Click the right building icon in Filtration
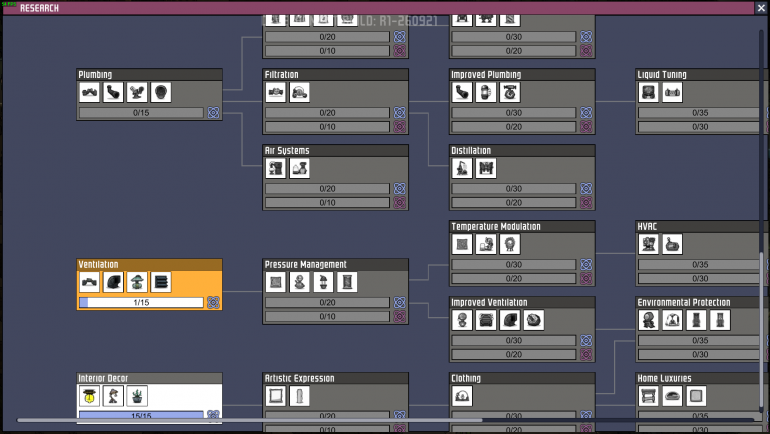This screenshot has width=770, height=434. pyautogui.click(x=300, y=92)
